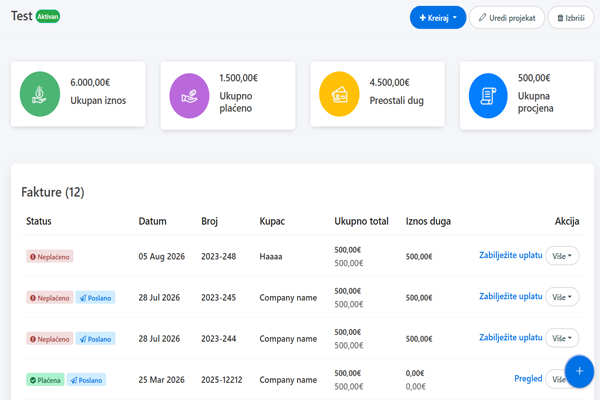
Task: Click the Iznos duga column header
Action: point(428,221)
